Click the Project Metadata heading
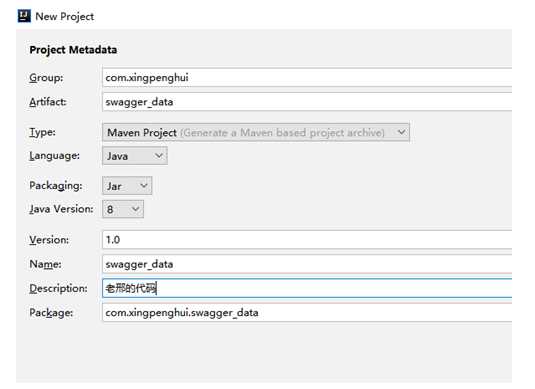Screen dimensions: 535x389 [x=73, y=50]
